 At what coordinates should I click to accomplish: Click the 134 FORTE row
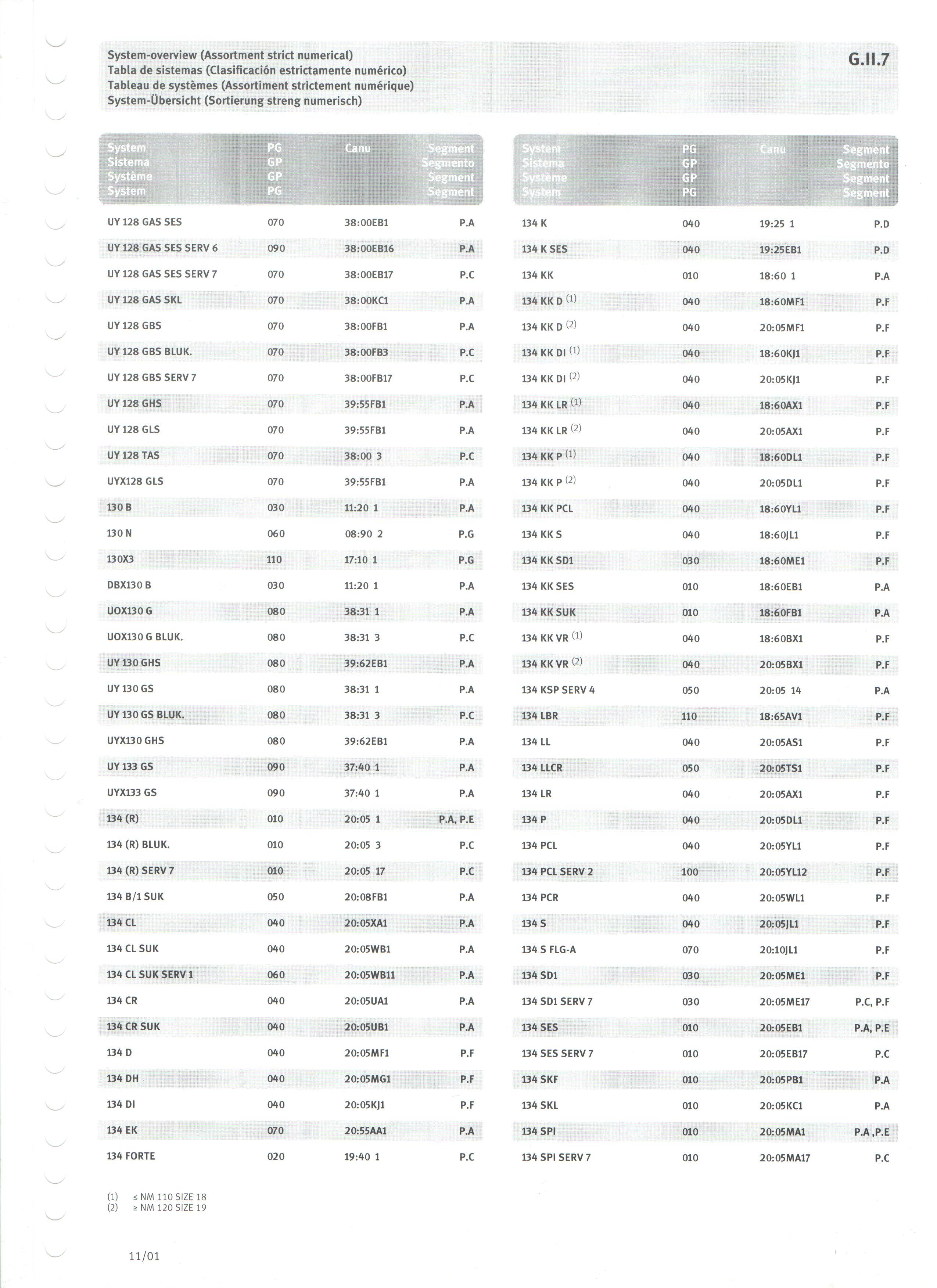tap(291, 1156)
